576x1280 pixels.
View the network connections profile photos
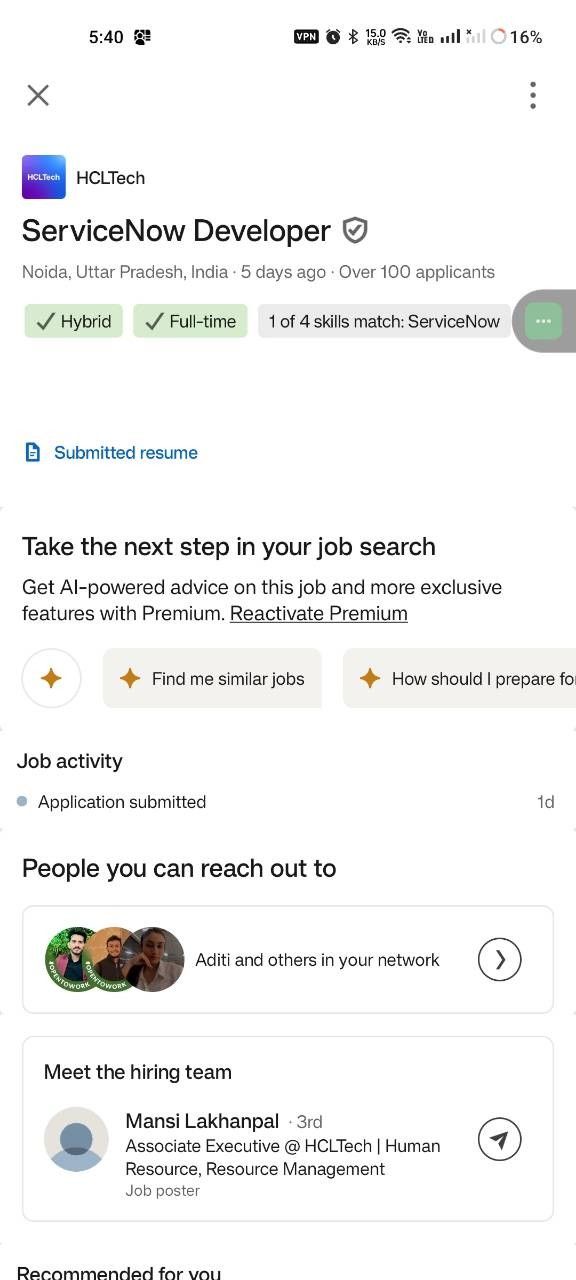click(x=115, y=959)
